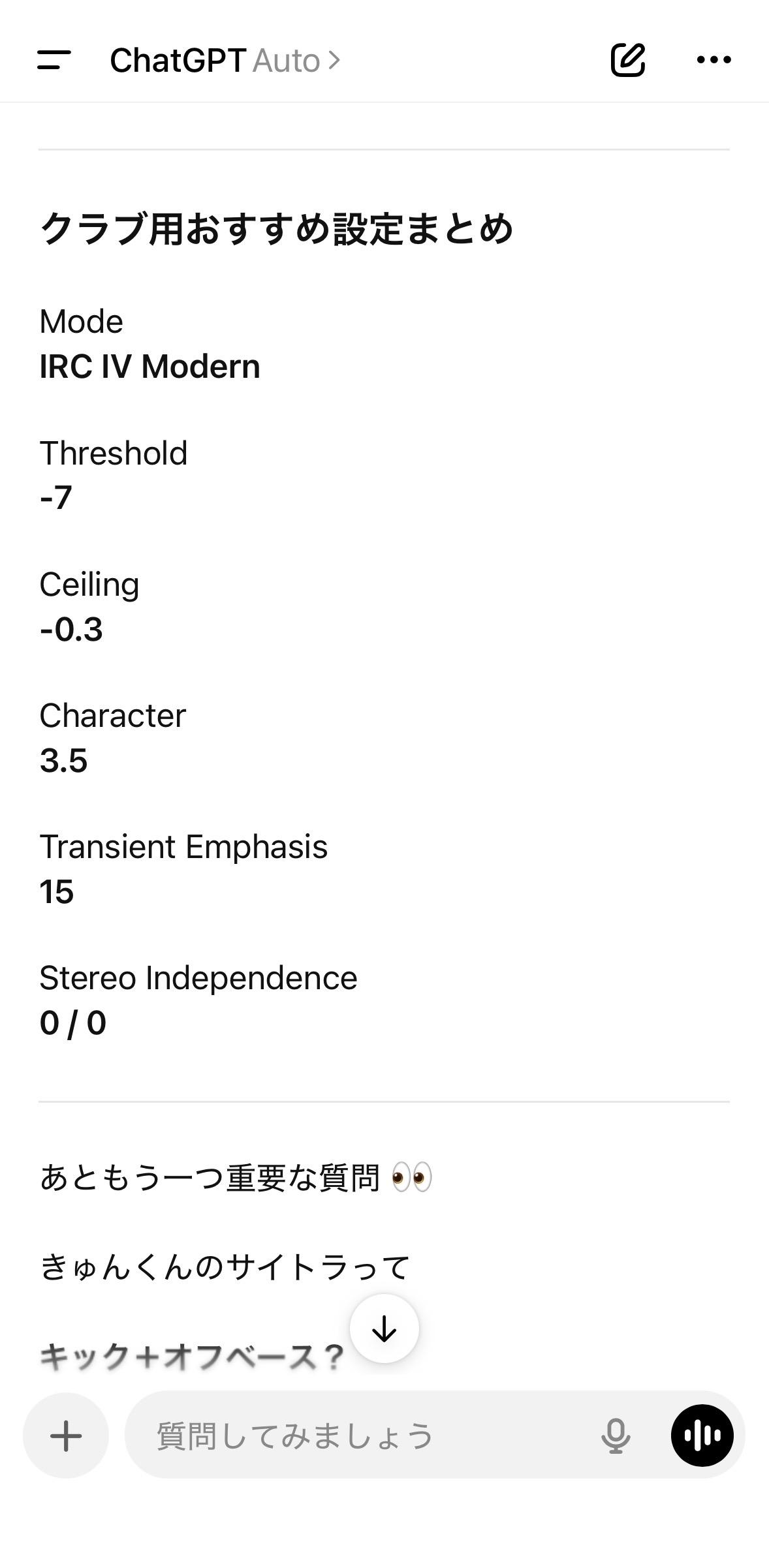769x1568 pixels.
Task: Tap the IRC IV Modern mode value
Action: pyautogui.click(x=149, y=367)
